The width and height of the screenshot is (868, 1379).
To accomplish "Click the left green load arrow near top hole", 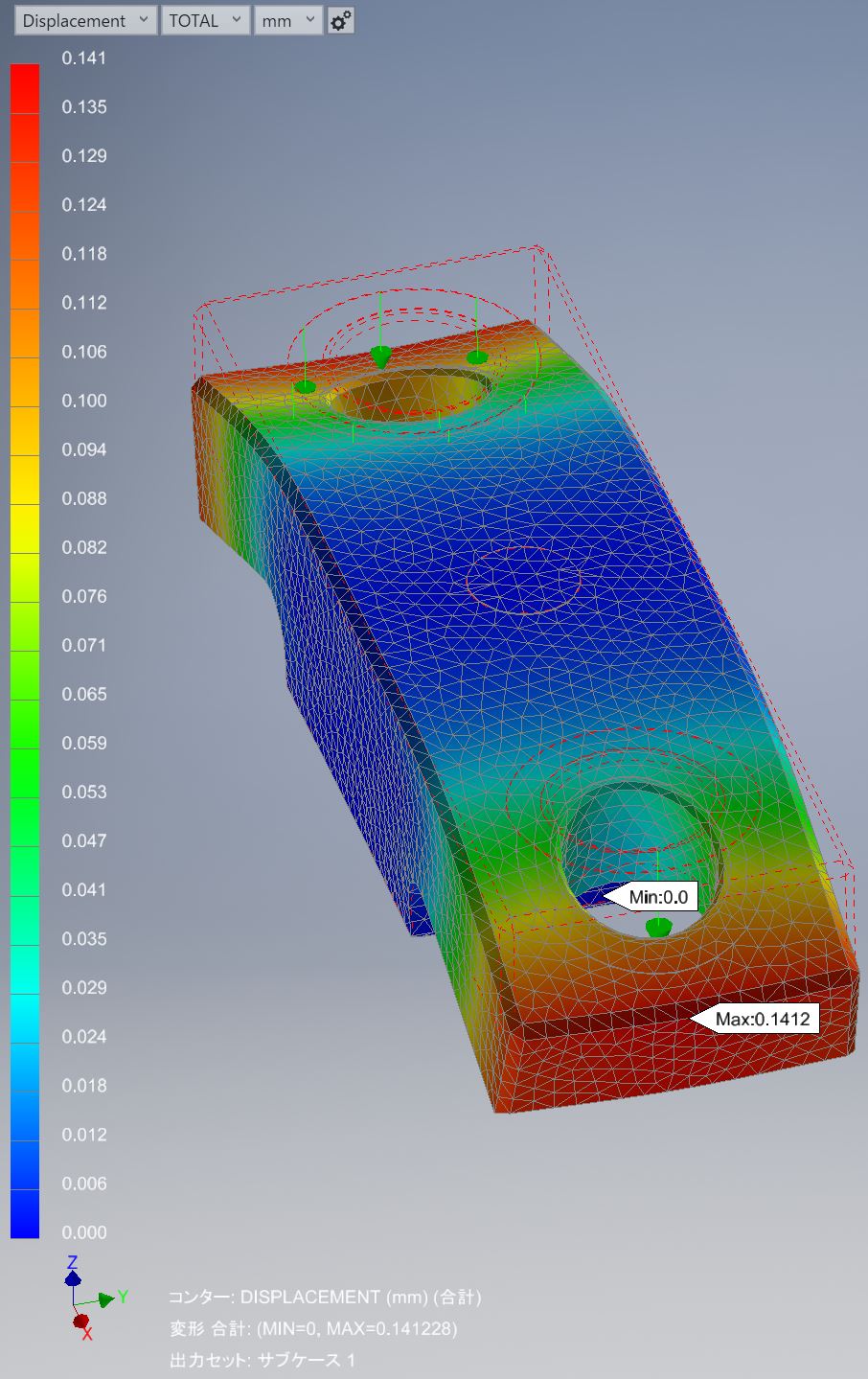I will [305, 386].
